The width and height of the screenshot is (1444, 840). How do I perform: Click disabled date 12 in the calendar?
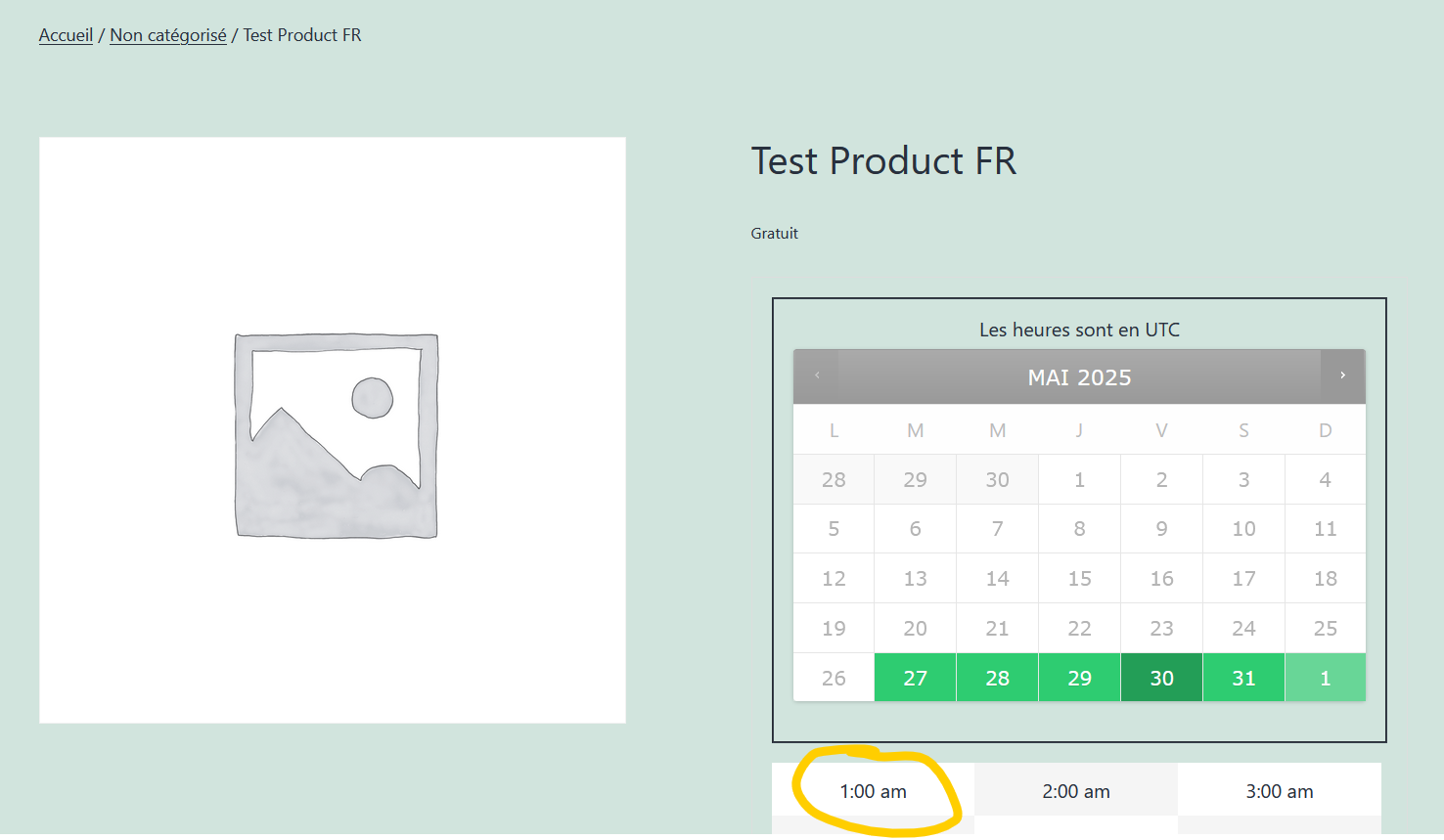coord(834,578)
